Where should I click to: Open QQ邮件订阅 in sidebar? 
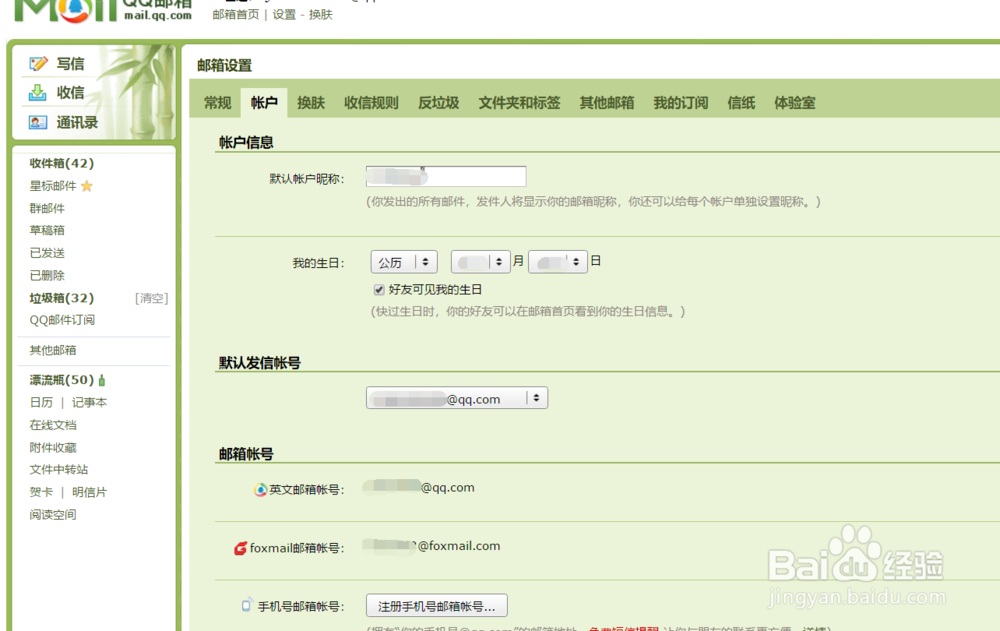[x=62, y=320]
